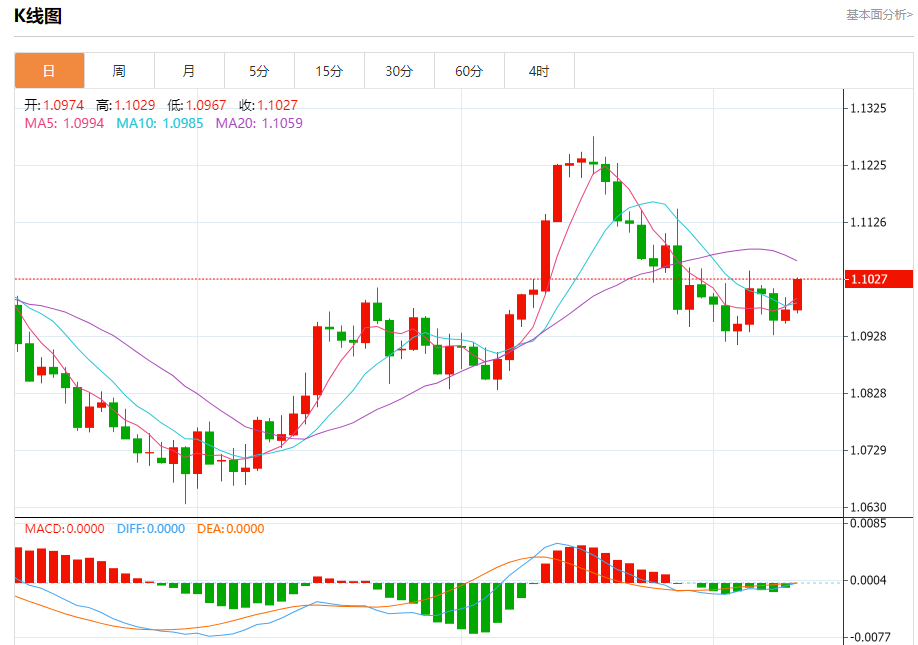Click the red 1.1027 current price tag
Screen dimensions: 918x645
pyautogui.click(x=879, y=279)
